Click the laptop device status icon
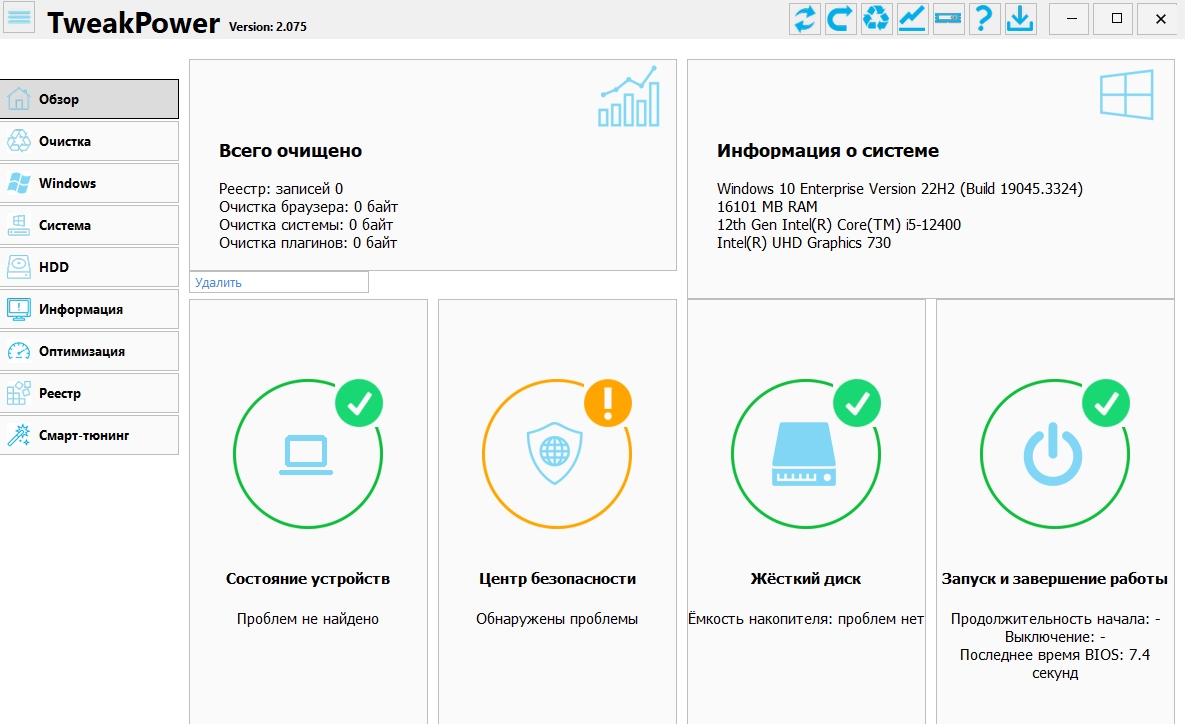The width and height of the screenshot is (1185, 724). (306, 455)
